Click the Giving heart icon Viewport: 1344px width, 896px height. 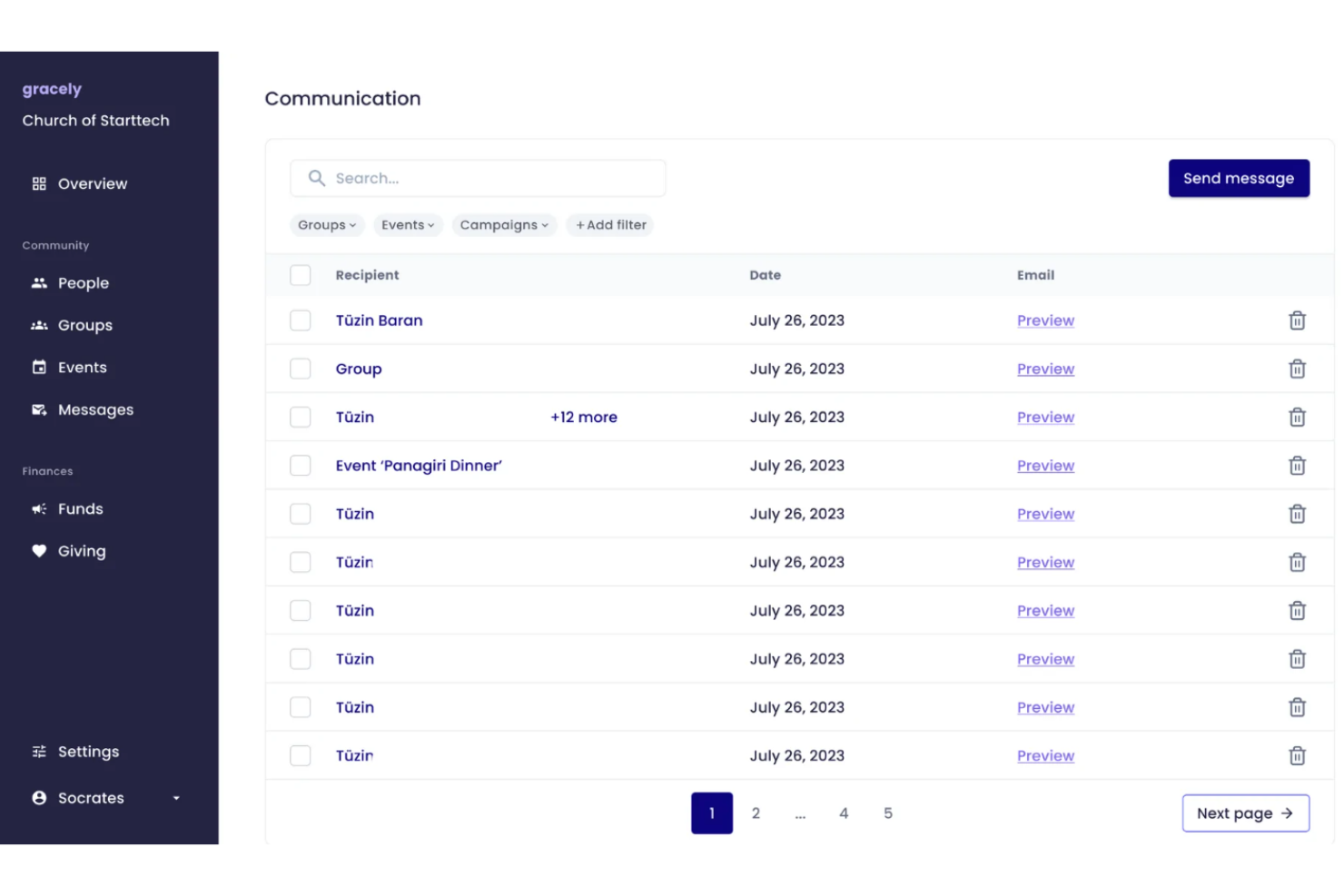click(x=39, y=550)
